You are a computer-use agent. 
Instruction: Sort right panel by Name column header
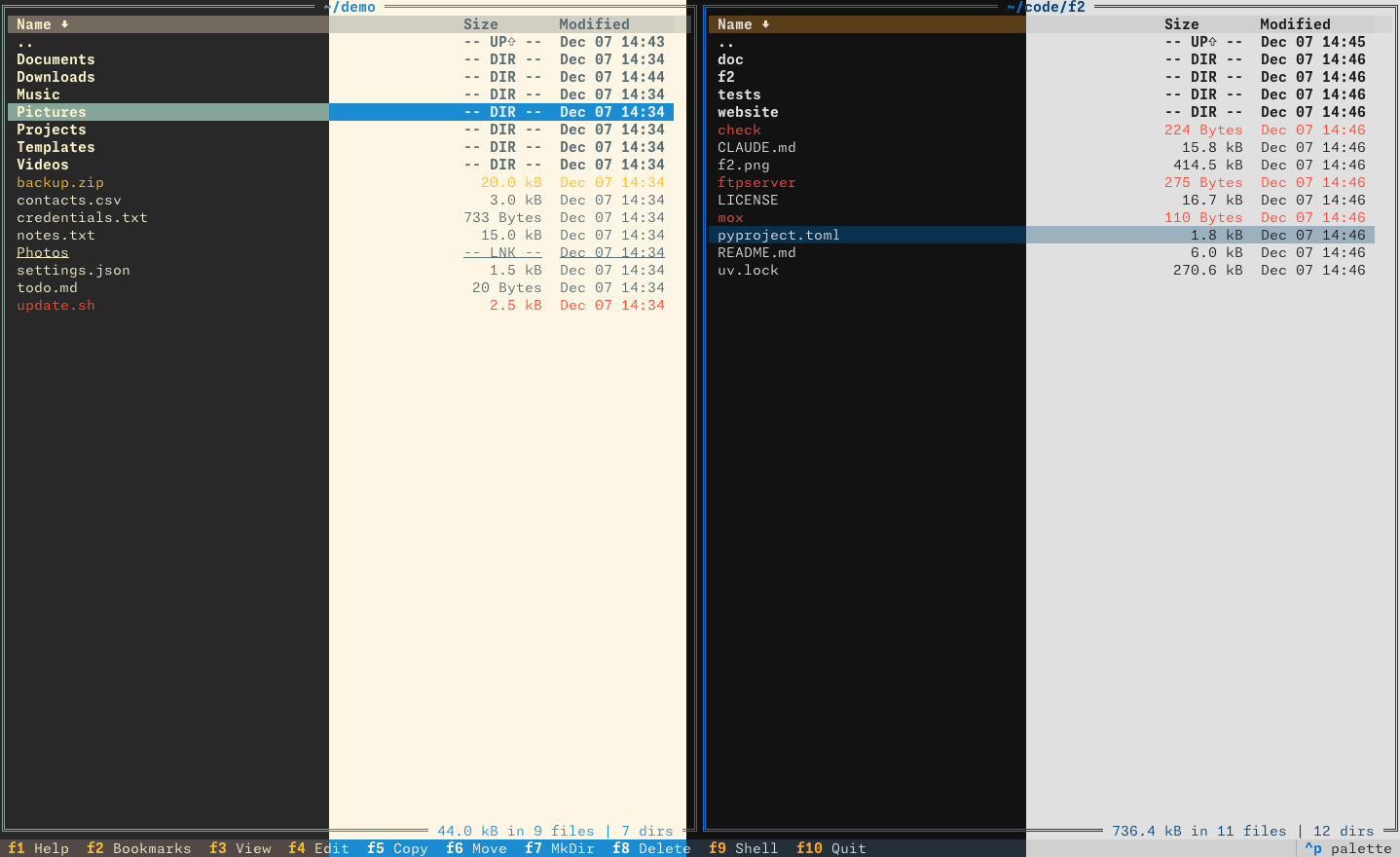[x=735, y=24]
